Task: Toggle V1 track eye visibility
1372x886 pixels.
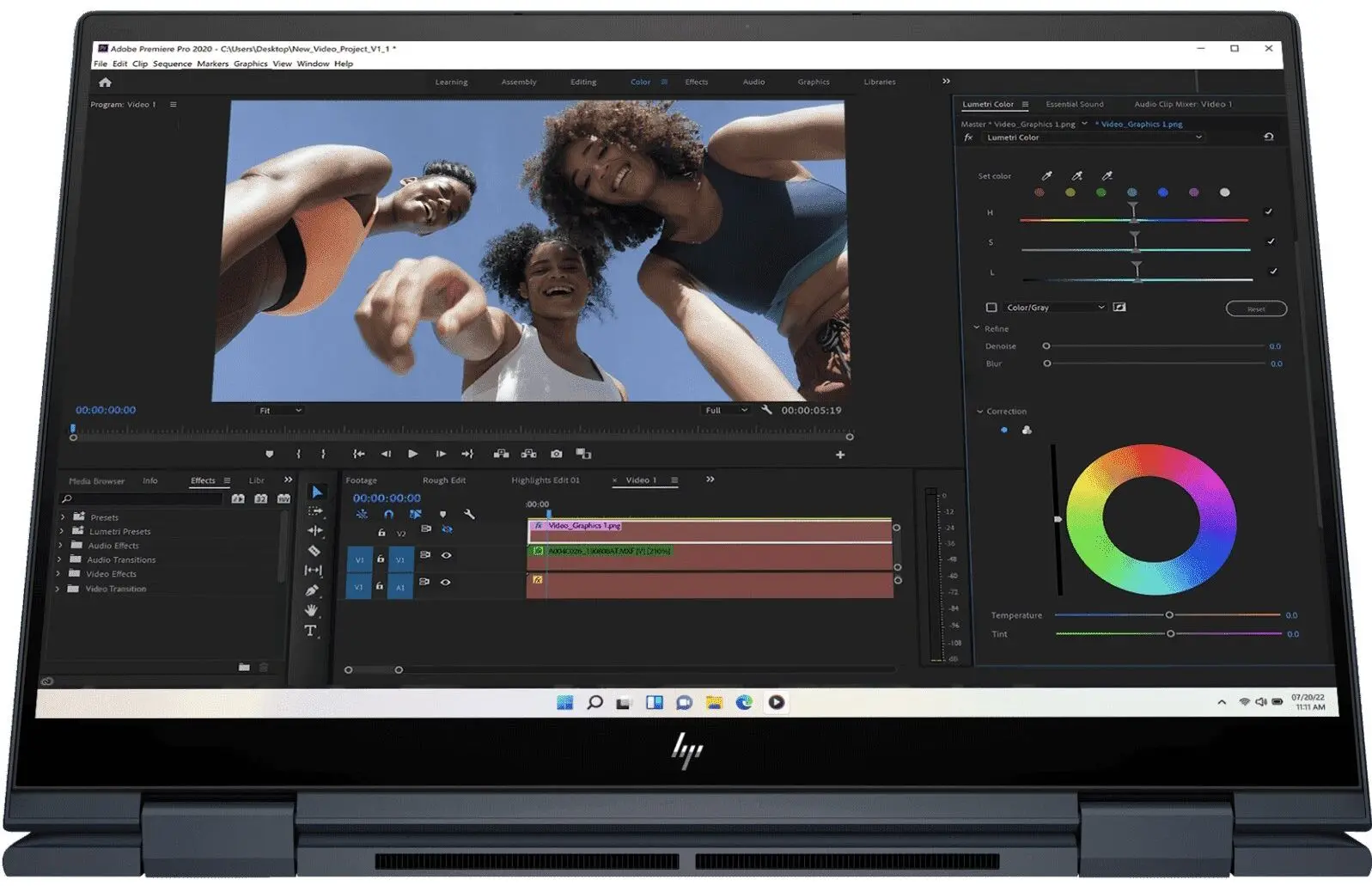Action: 446,555
